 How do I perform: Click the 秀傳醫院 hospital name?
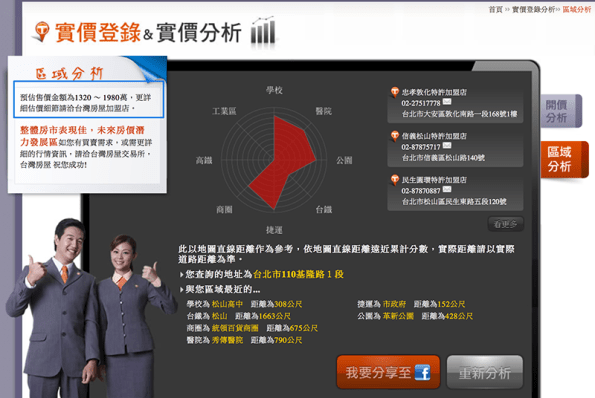[227, 340]
